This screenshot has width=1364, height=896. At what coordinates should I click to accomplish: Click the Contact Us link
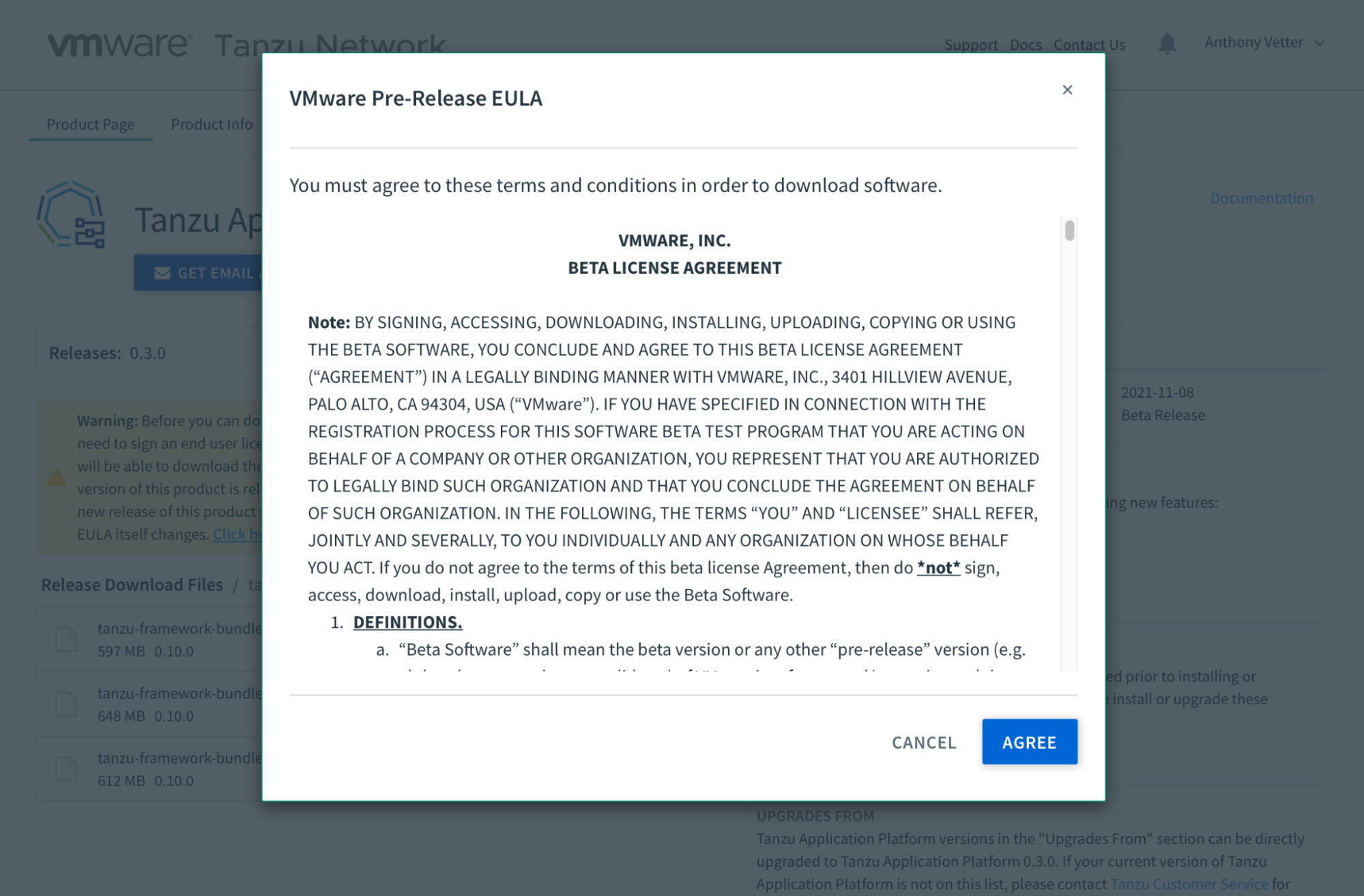click(x=1089, y=45)
